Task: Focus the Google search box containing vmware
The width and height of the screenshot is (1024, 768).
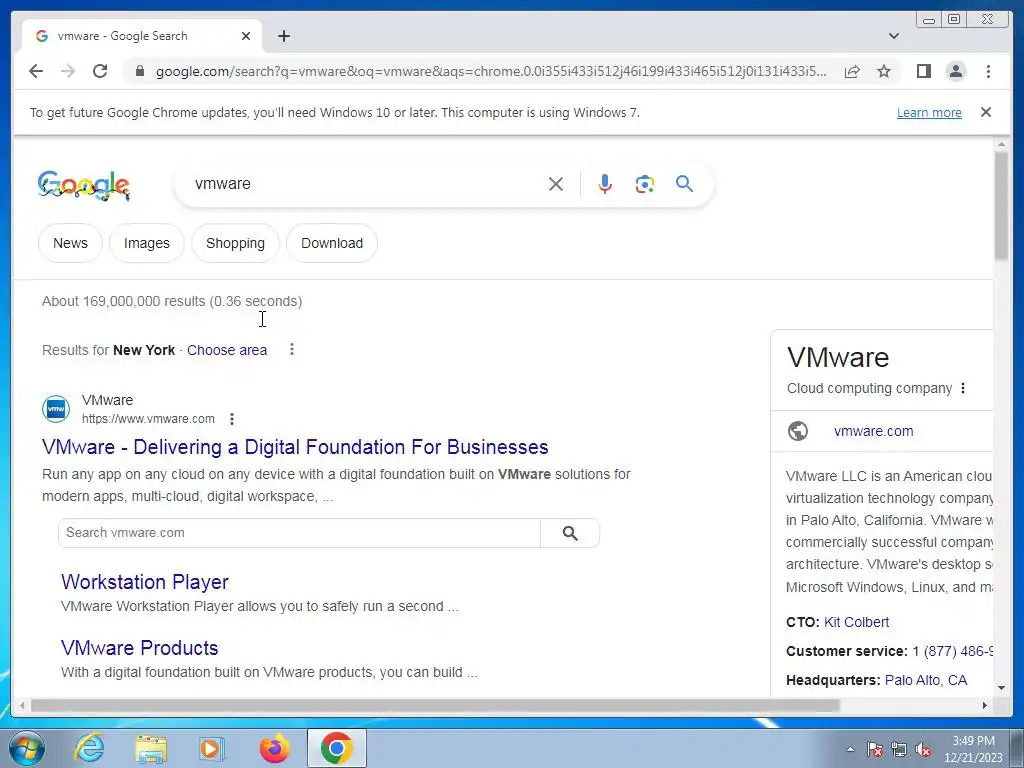Action: (x=366, y=184)
